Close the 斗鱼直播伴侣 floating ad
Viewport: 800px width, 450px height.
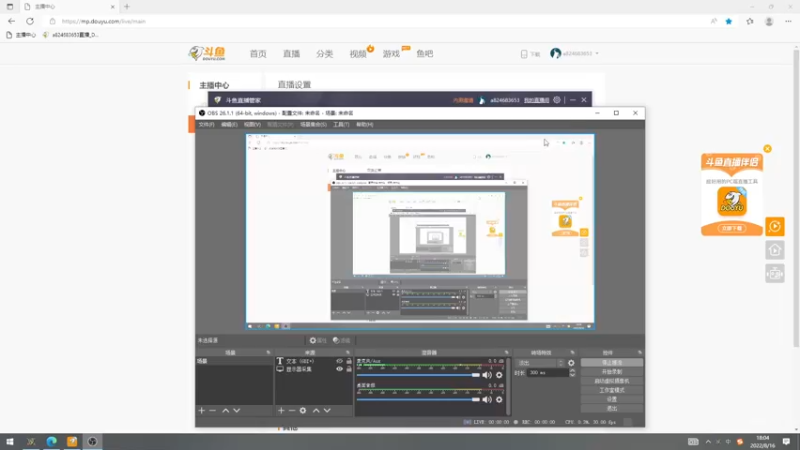tap(767, 149)
